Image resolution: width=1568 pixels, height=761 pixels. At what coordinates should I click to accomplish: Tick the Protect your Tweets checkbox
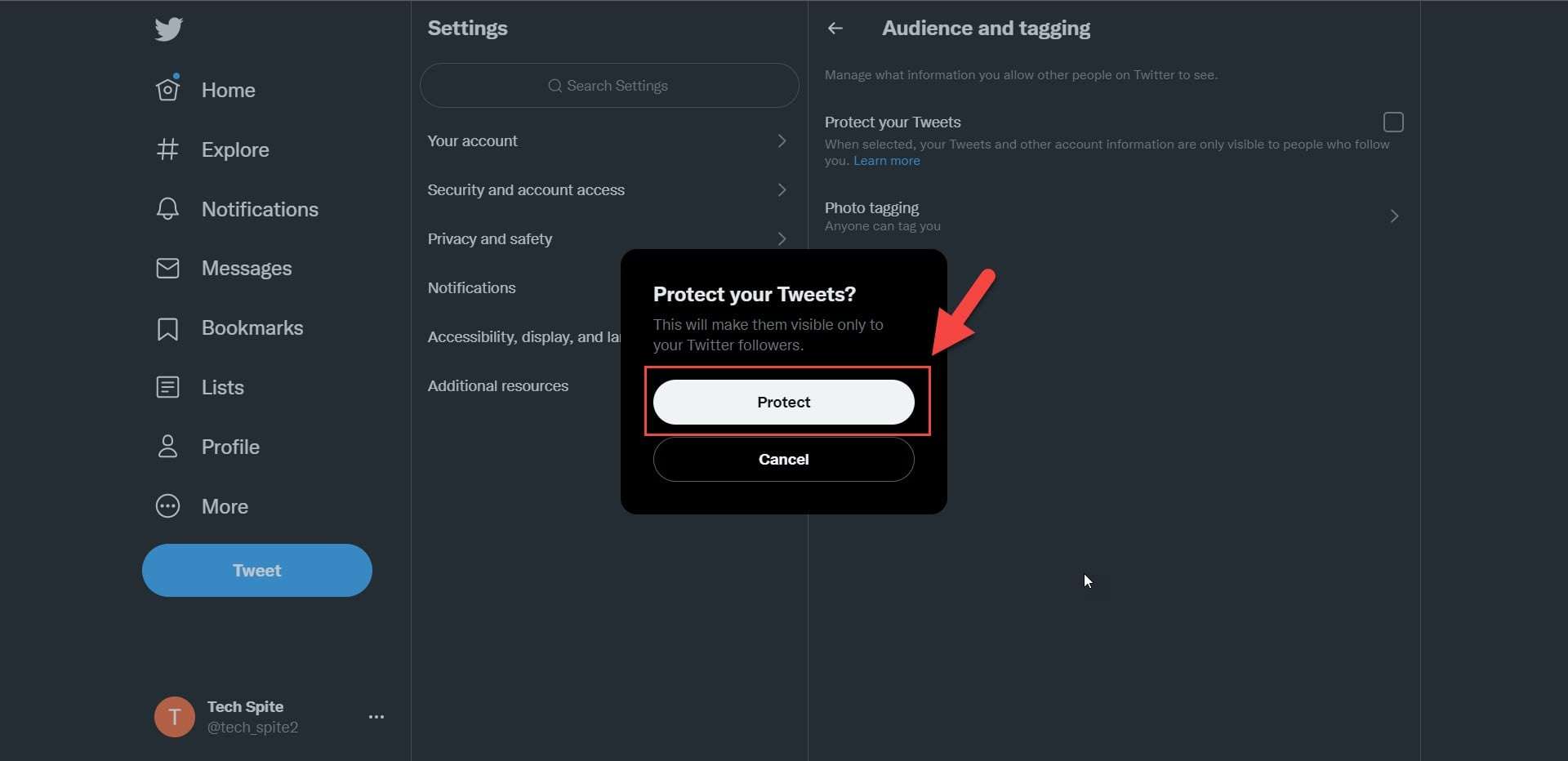[x=1393, y=122]
